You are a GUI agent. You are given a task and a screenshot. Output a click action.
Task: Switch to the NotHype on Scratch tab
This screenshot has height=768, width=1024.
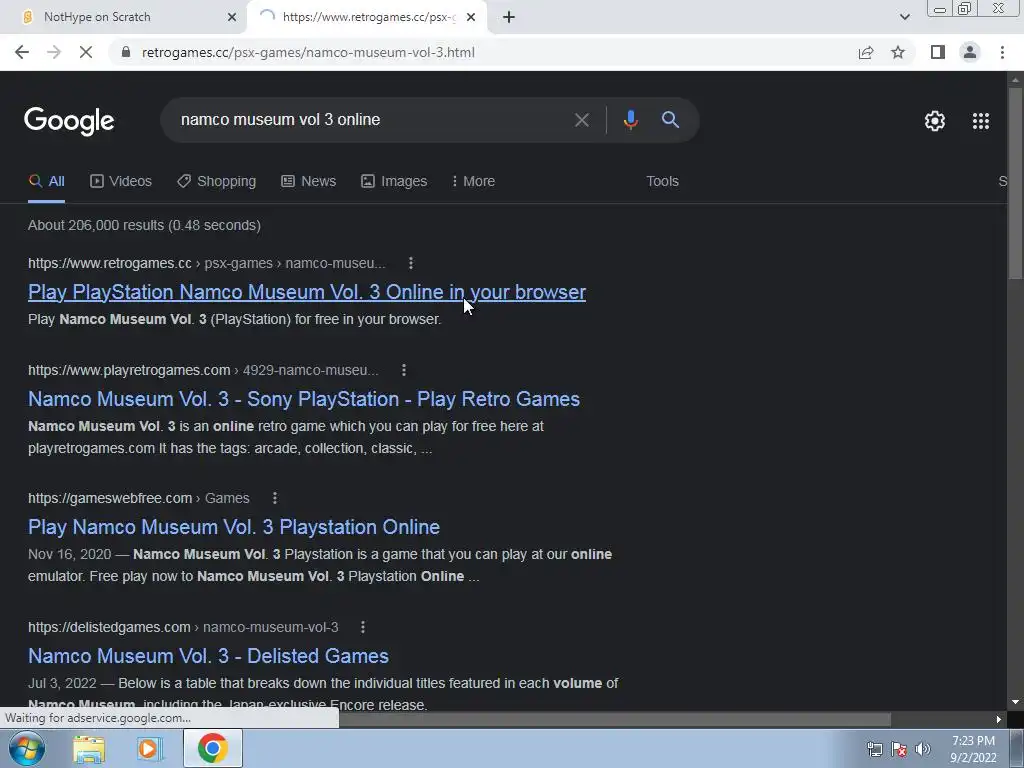(122, 17)
